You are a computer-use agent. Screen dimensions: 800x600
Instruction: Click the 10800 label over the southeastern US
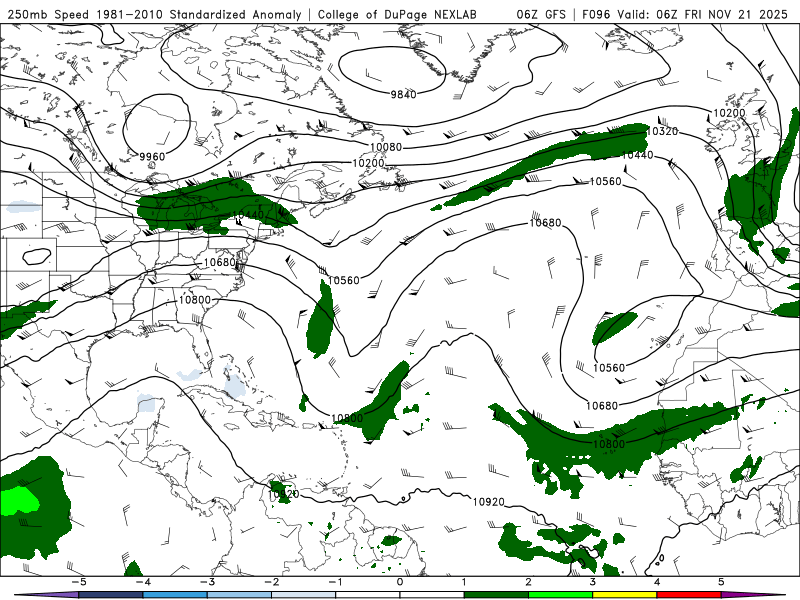pos(194,300)
